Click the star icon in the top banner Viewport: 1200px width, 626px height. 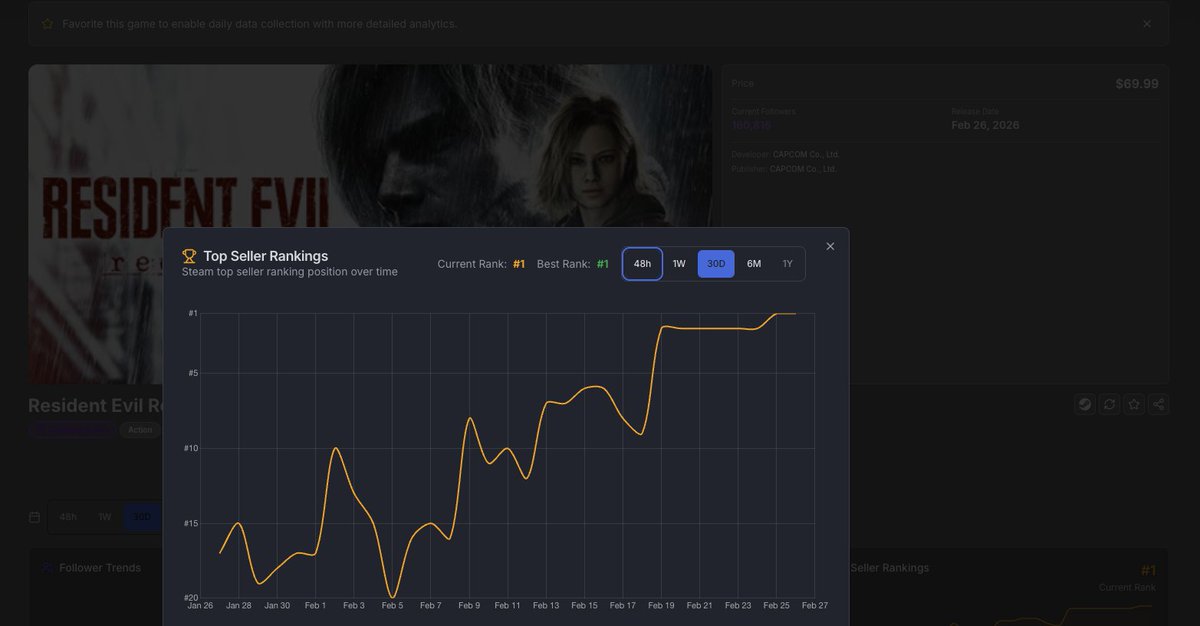click(x=47, y=24)
